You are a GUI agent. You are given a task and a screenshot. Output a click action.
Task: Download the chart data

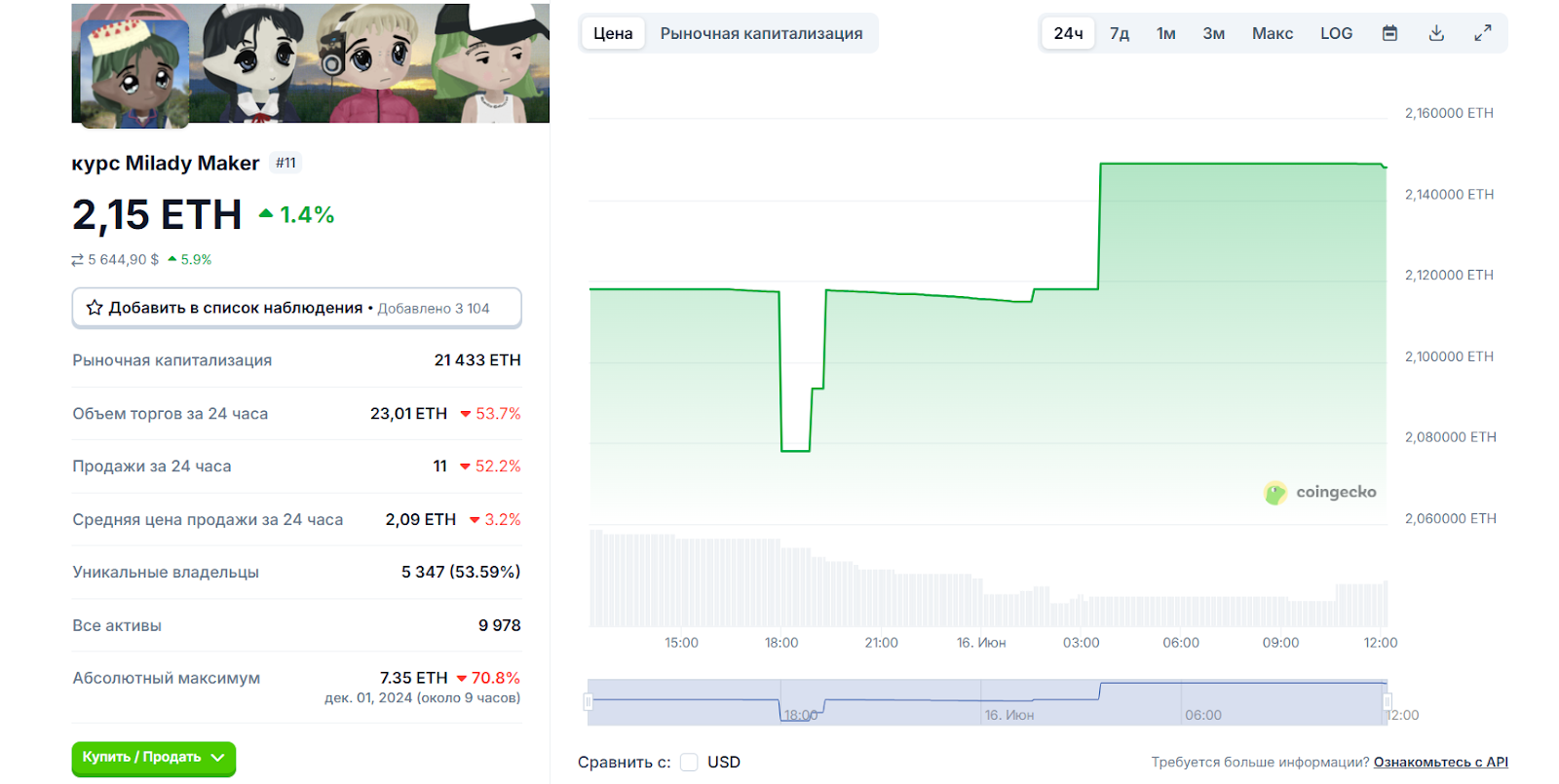pos(1436,33)
